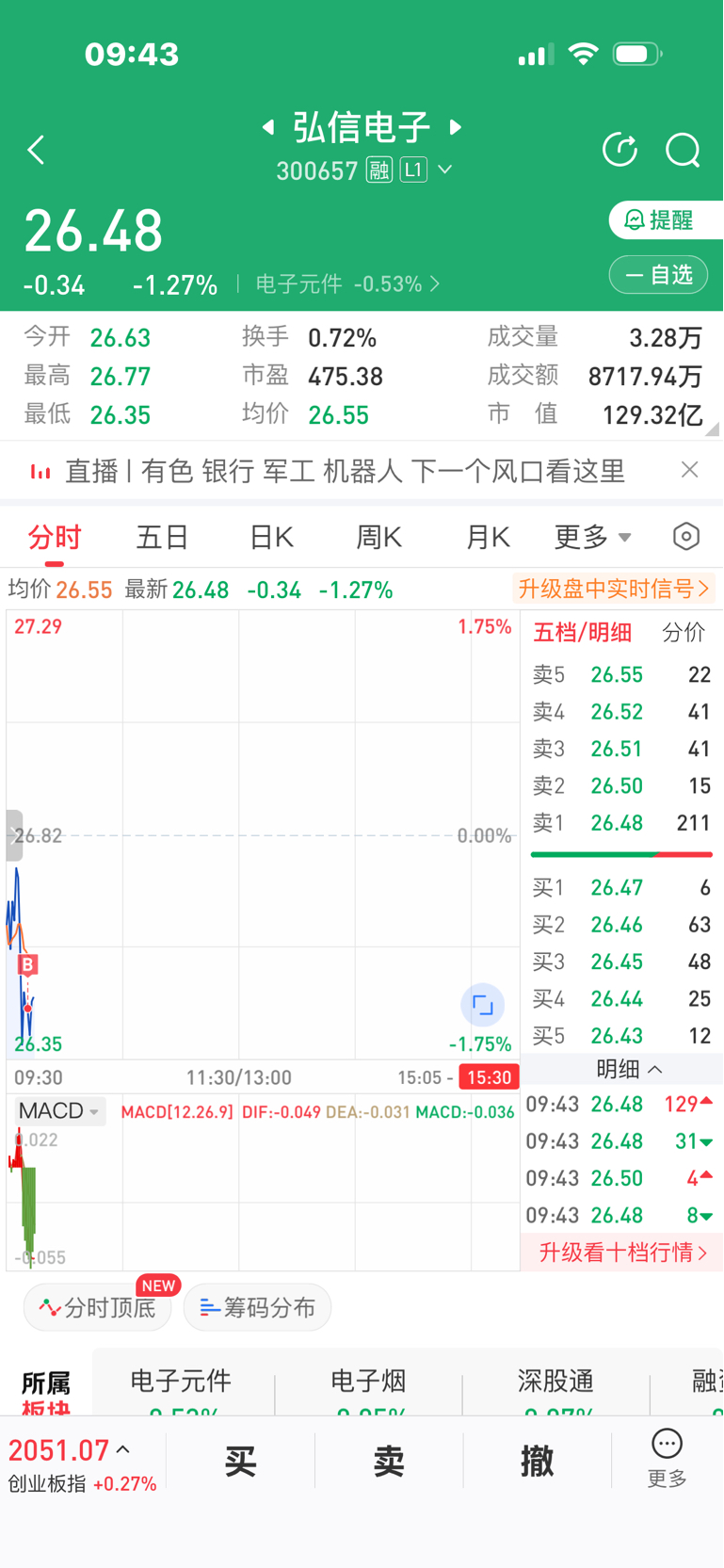Select 买1 price 26.47 row
724x1568 pixels.
click(621, 887)
